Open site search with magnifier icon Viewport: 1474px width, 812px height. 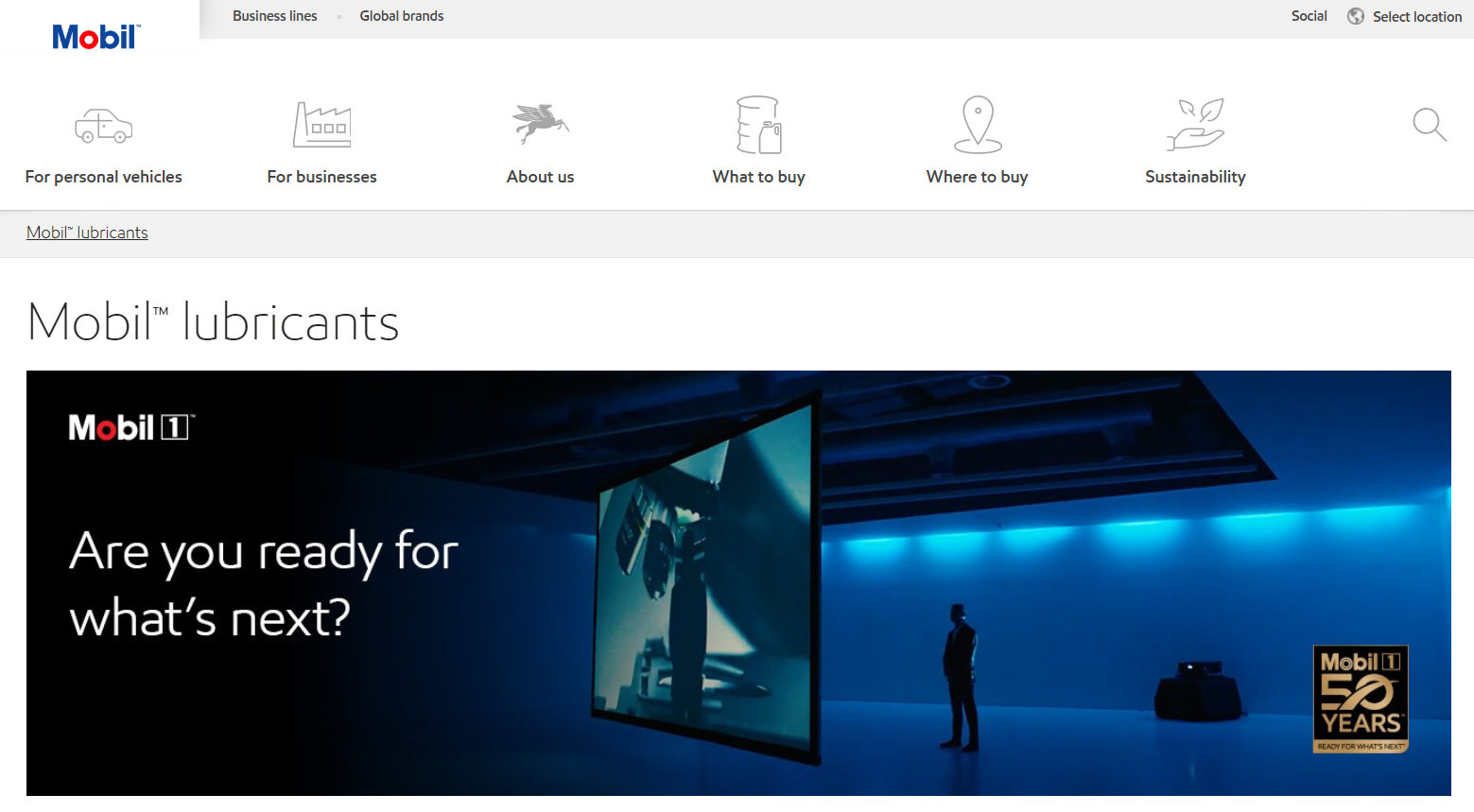point(1430,125)
